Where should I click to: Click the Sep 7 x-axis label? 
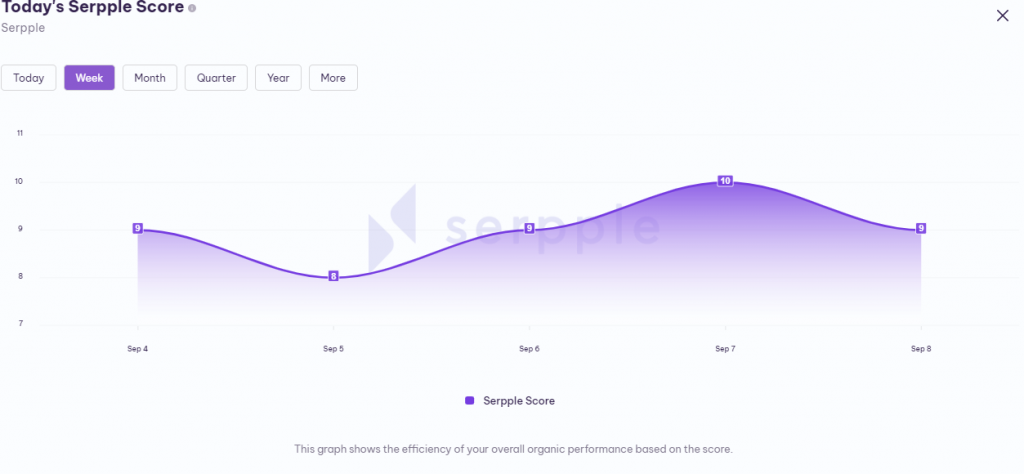pos(725,349)
